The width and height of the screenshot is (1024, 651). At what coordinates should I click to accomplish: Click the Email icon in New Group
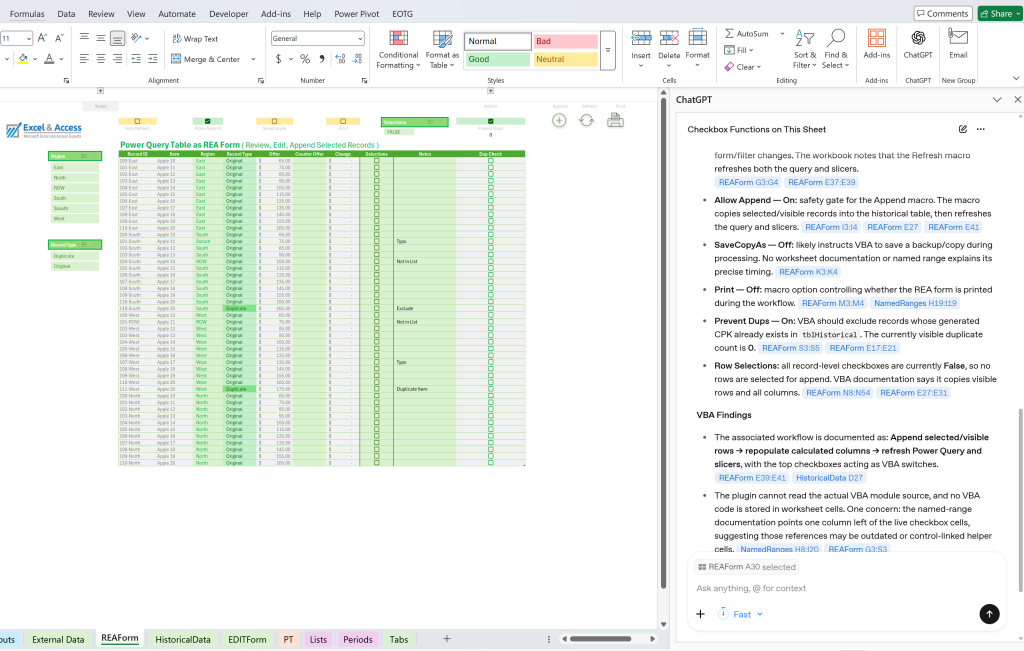(958, 44)
